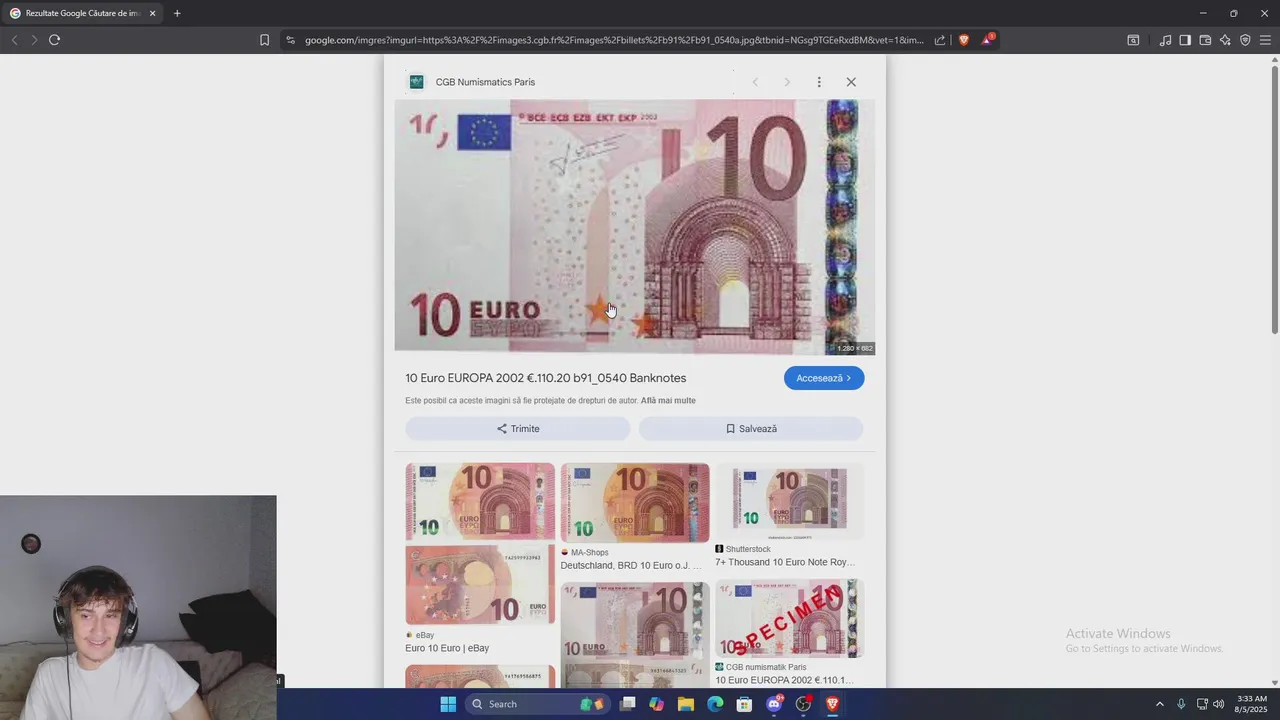The width and height of the screenshot is (1280, 720).
Task: Open the Shutterstock banknote thumbnail
Action: click(790, 502)
